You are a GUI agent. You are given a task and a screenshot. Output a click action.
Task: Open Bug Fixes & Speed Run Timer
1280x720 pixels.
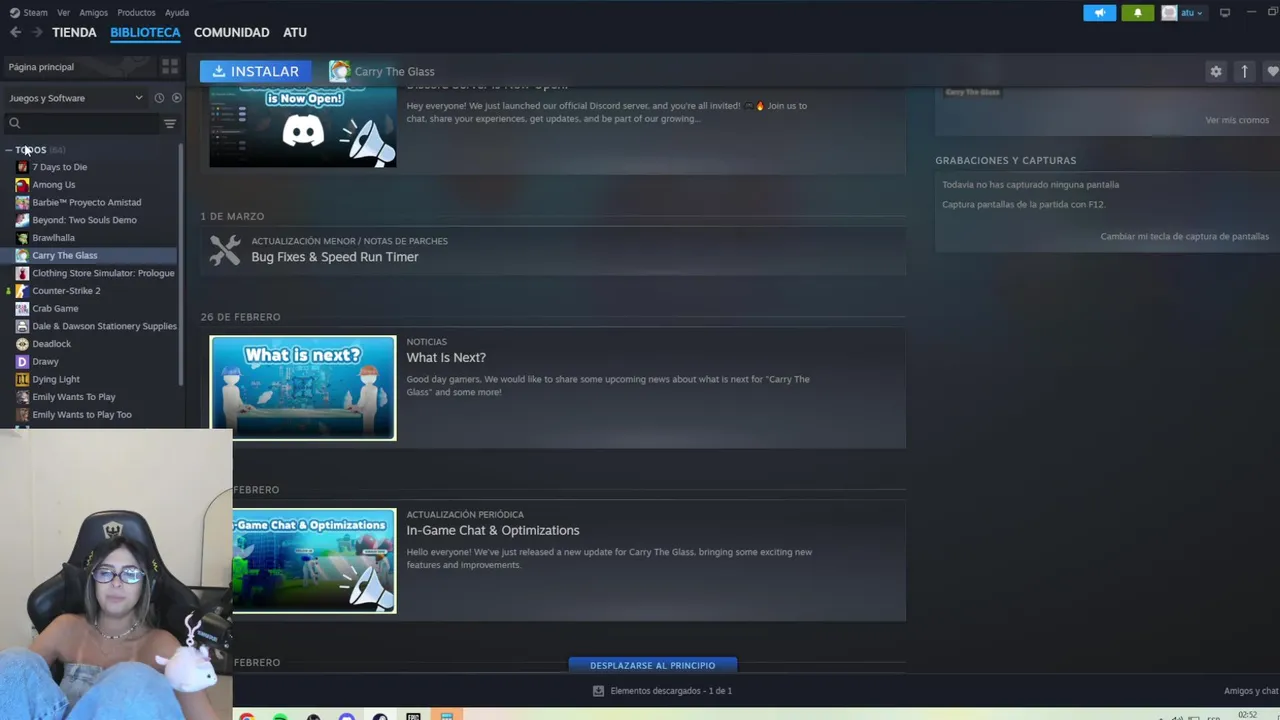pyautogui.click(x=335, y=257)
